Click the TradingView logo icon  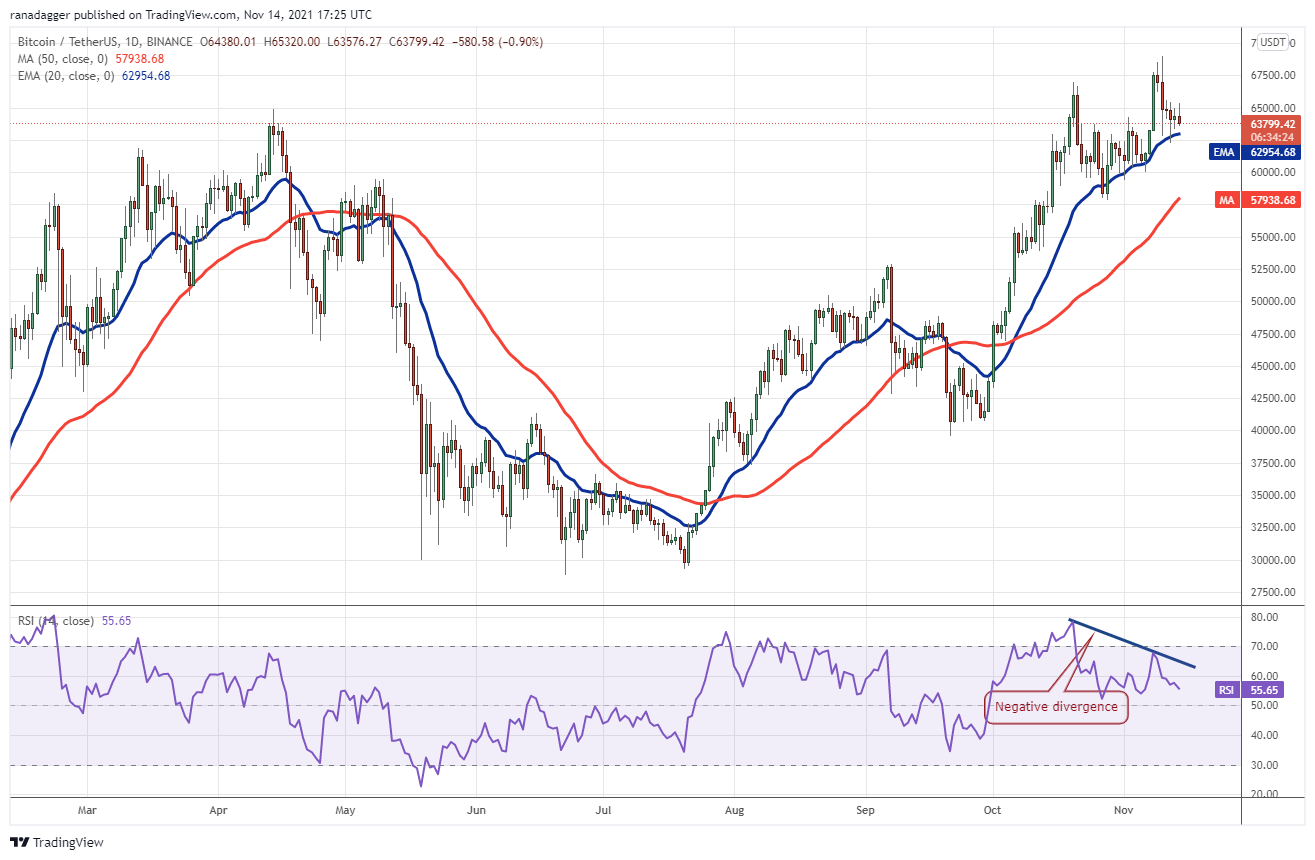[x=21, y=842]
